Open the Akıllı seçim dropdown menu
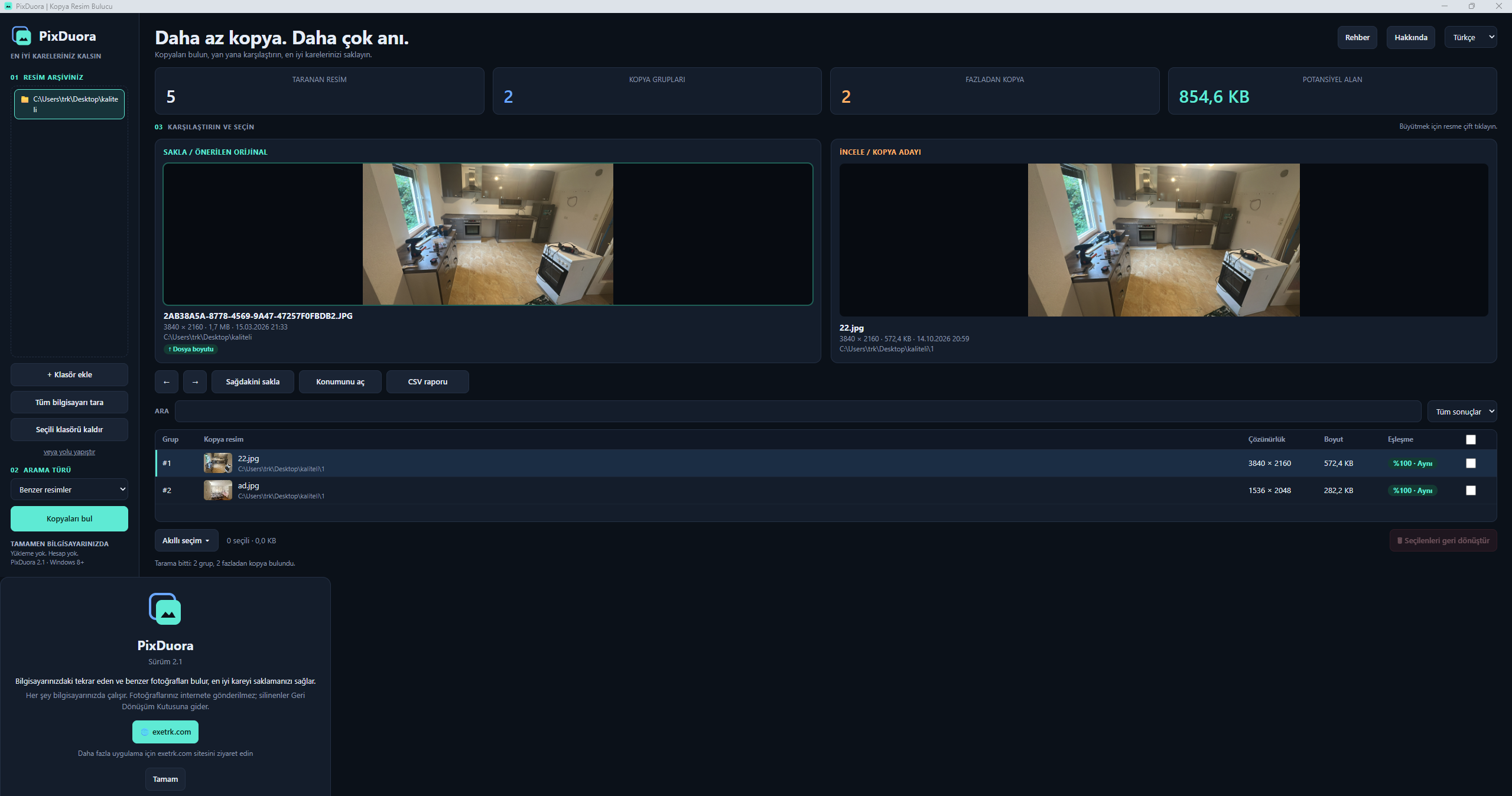Viewport: 1512px width, 796px height. 186,540
